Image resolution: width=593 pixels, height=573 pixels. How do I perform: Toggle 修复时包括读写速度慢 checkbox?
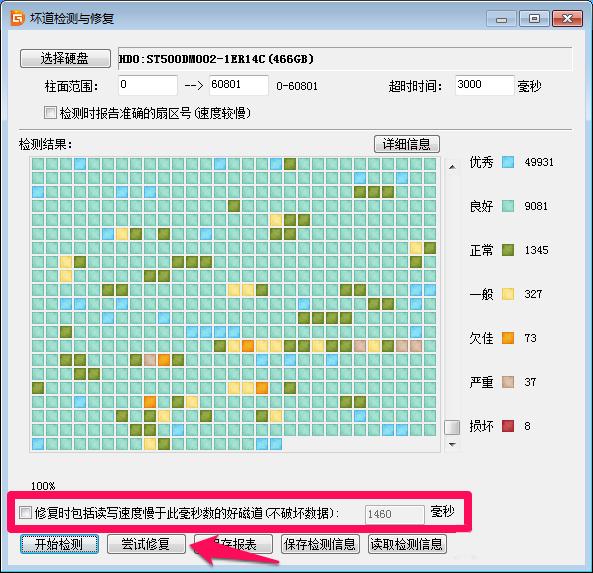[25, 513]
